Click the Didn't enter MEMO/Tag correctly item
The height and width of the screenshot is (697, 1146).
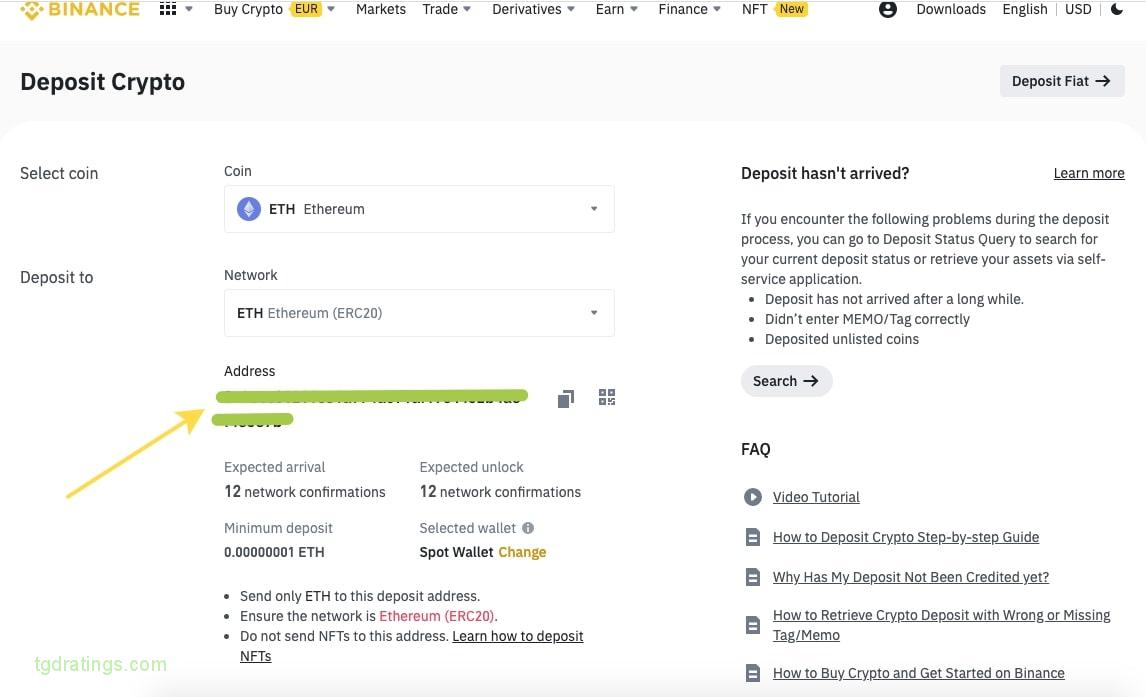point(867,319)
